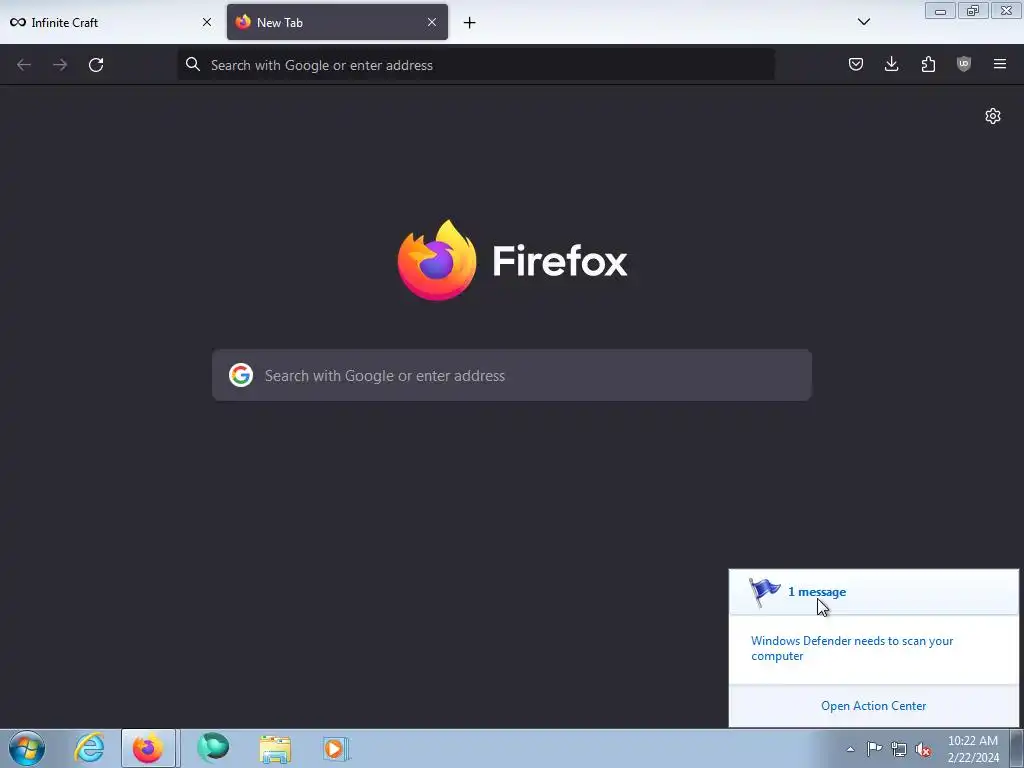Show hidden tray icons arrow
This screenshot has height=768, width=1024.
pyautogui.click(x=850, y=750)
